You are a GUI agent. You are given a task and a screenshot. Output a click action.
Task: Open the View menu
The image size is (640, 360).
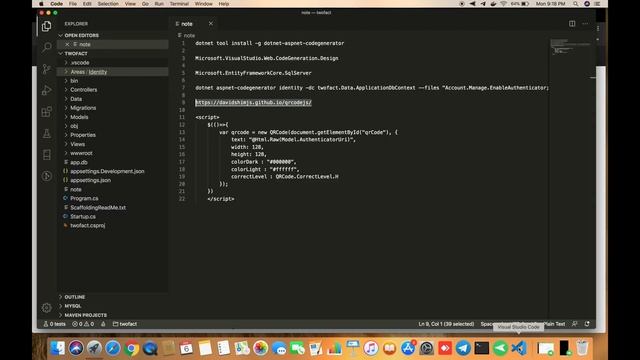[x=130, y=4]
